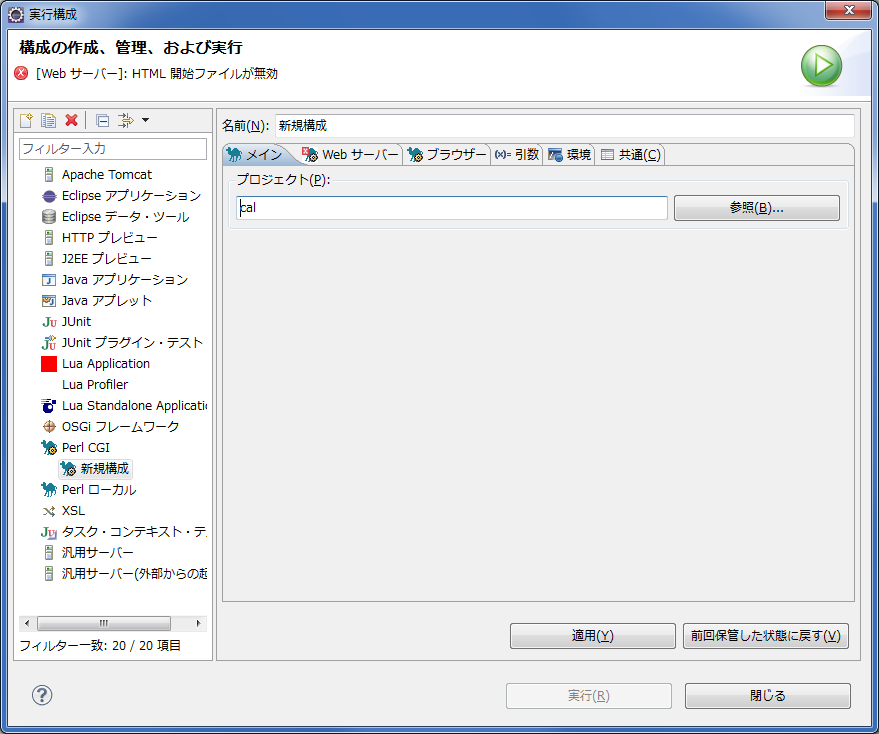Click the 参照(B)... browse button
The height and width of the screenshot is (734, 879).
click(x=757, y=208)
